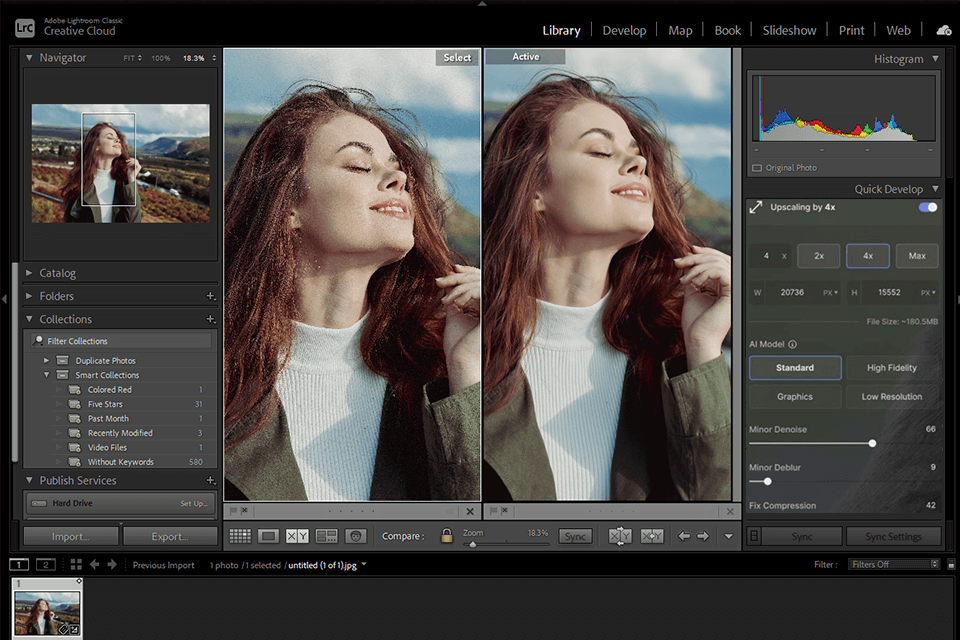Click the cloud sync icon
The image size is (960, 640).
(x=943, y=30)
